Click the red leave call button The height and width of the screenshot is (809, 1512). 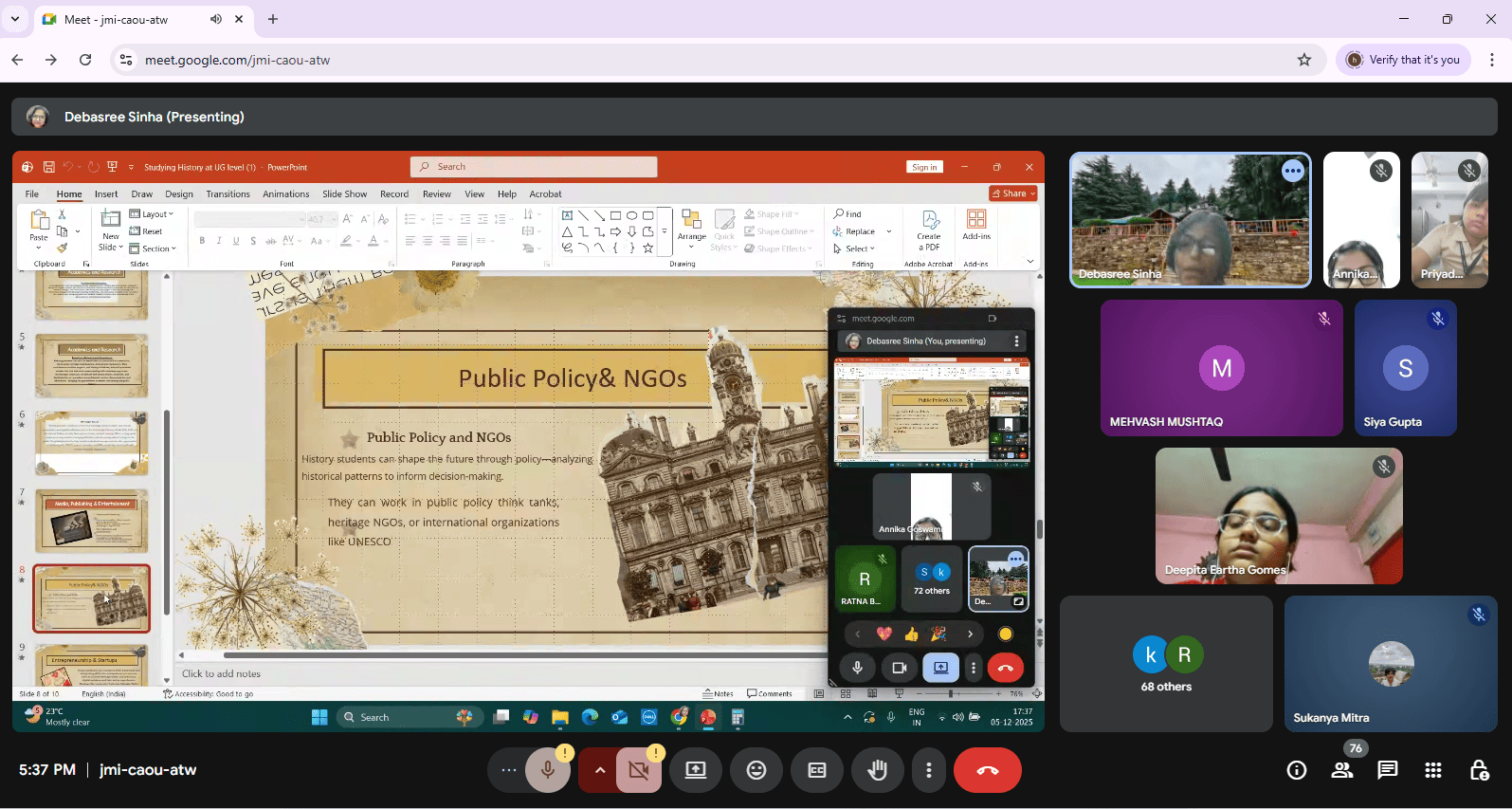click(987, 770)
